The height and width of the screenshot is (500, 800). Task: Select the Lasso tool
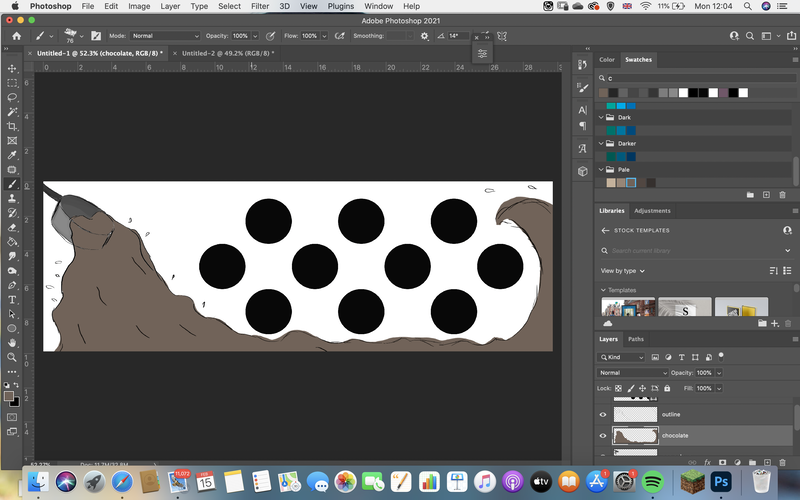tap(12, 97)
